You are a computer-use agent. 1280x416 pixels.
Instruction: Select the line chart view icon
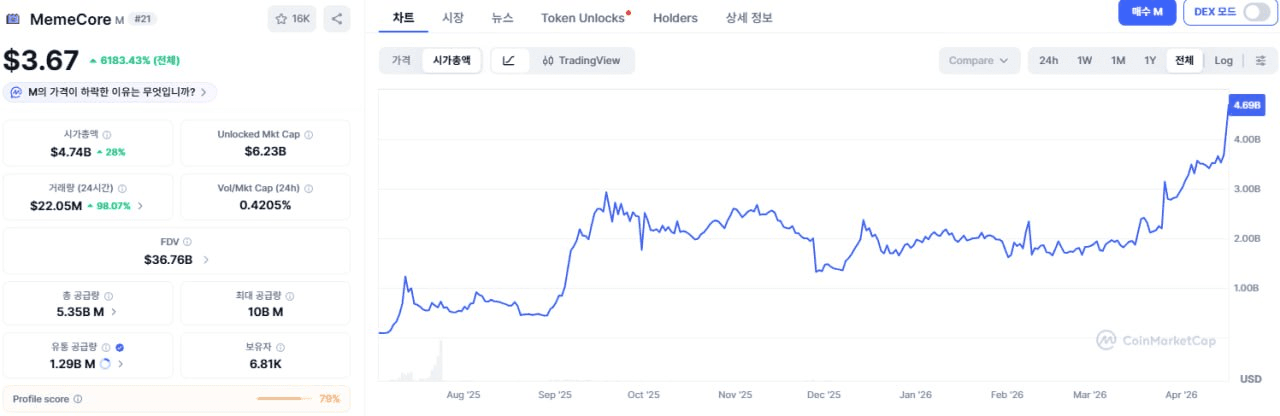click(x=509, y=60)
